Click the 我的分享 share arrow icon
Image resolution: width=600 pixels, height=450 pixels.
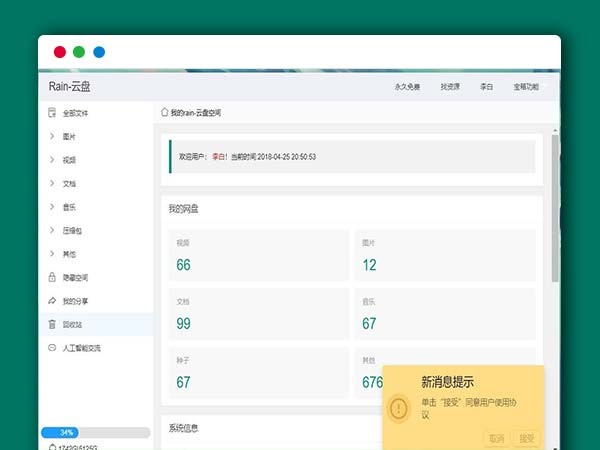point(52,301)
